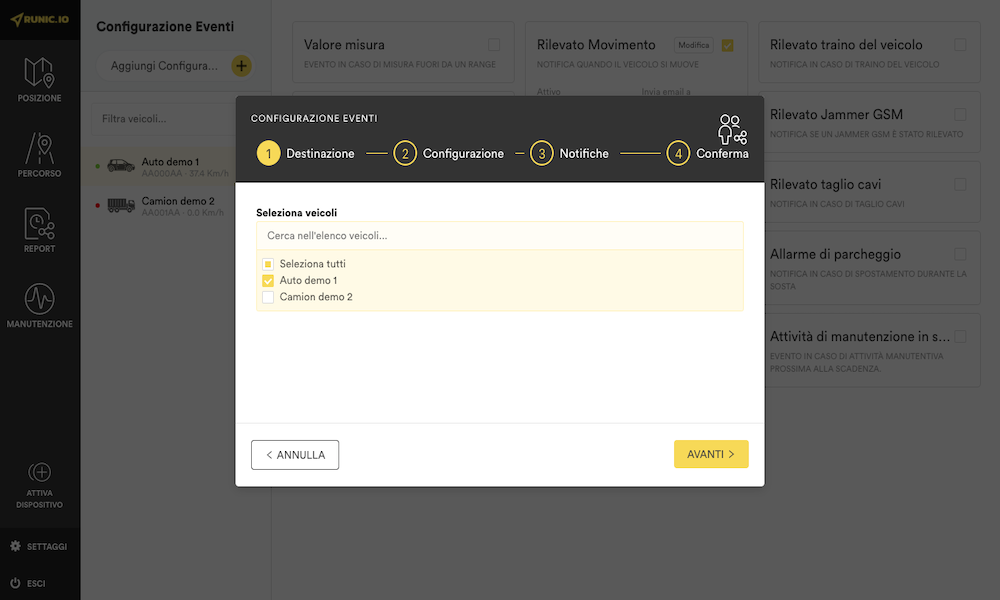Click the Rilevato Jammer GSM title
The height and width of the screenshot is (600, 1000).
(836, 115)
